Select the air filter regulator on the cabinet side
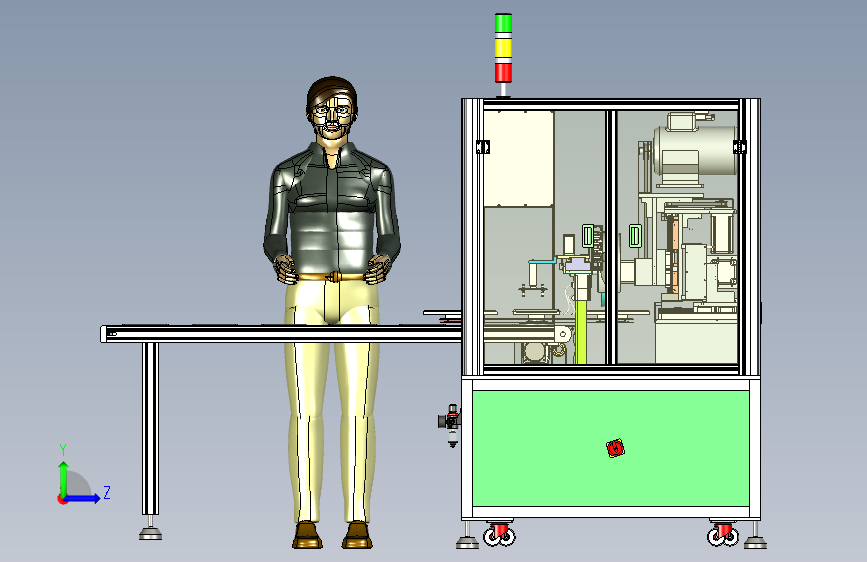The height and width of the screenshot is (562, 867). tap(451, 425)
